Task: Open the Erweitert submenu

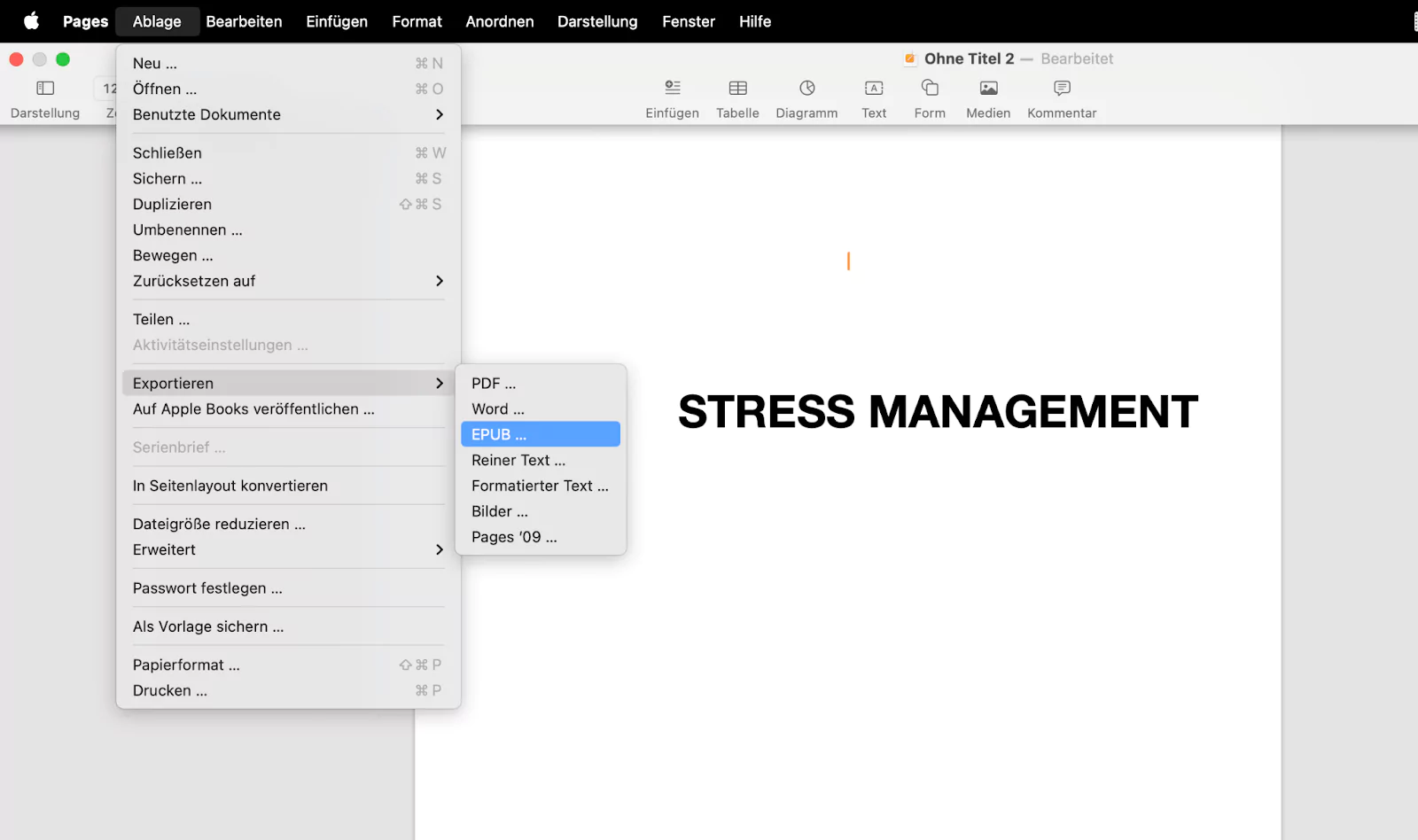Action: click(164, 549)
